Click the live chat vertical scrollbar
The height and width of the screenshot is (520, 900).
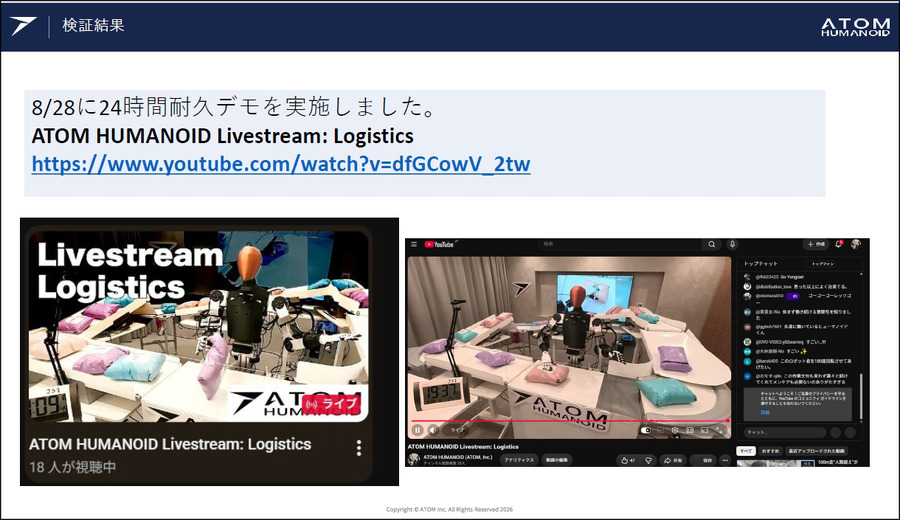click(x=861, y=396)
